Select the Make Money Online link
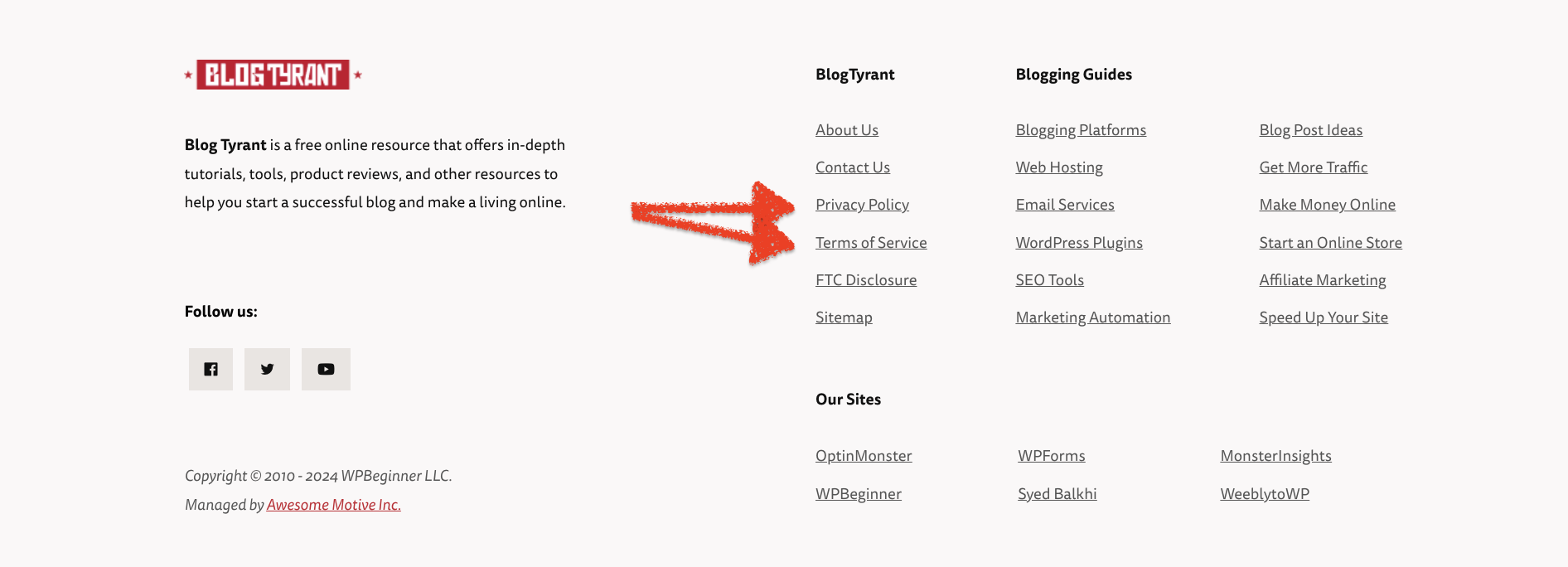1568x567 pixels. point(1327,205)
